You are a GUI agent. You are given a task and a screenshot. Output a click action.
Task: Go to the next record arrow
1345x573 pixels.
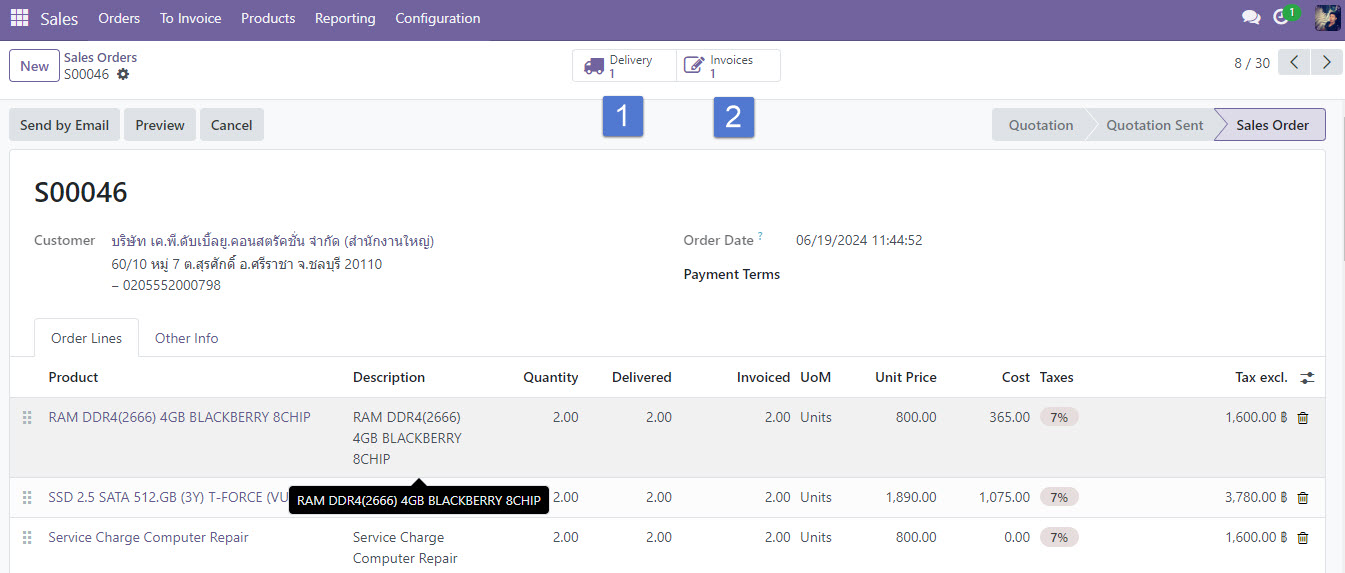(x=1327, y=63)
